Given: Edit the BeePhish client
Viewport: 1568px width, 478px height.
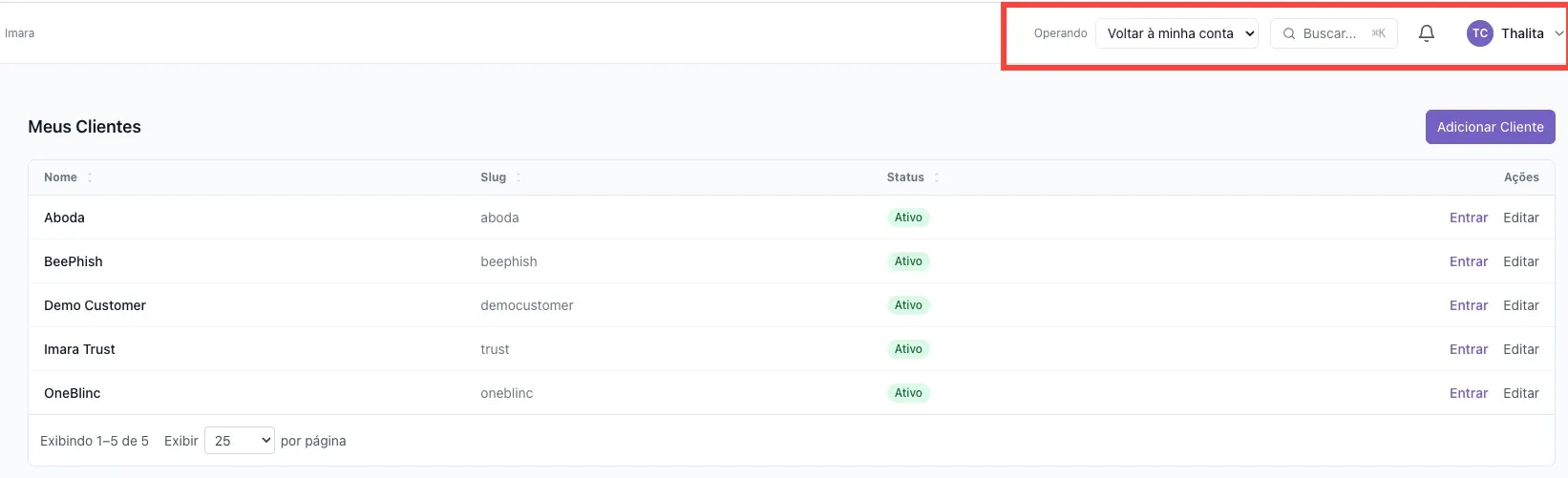Looking at the screenshot, I should tap(1520, 261).
